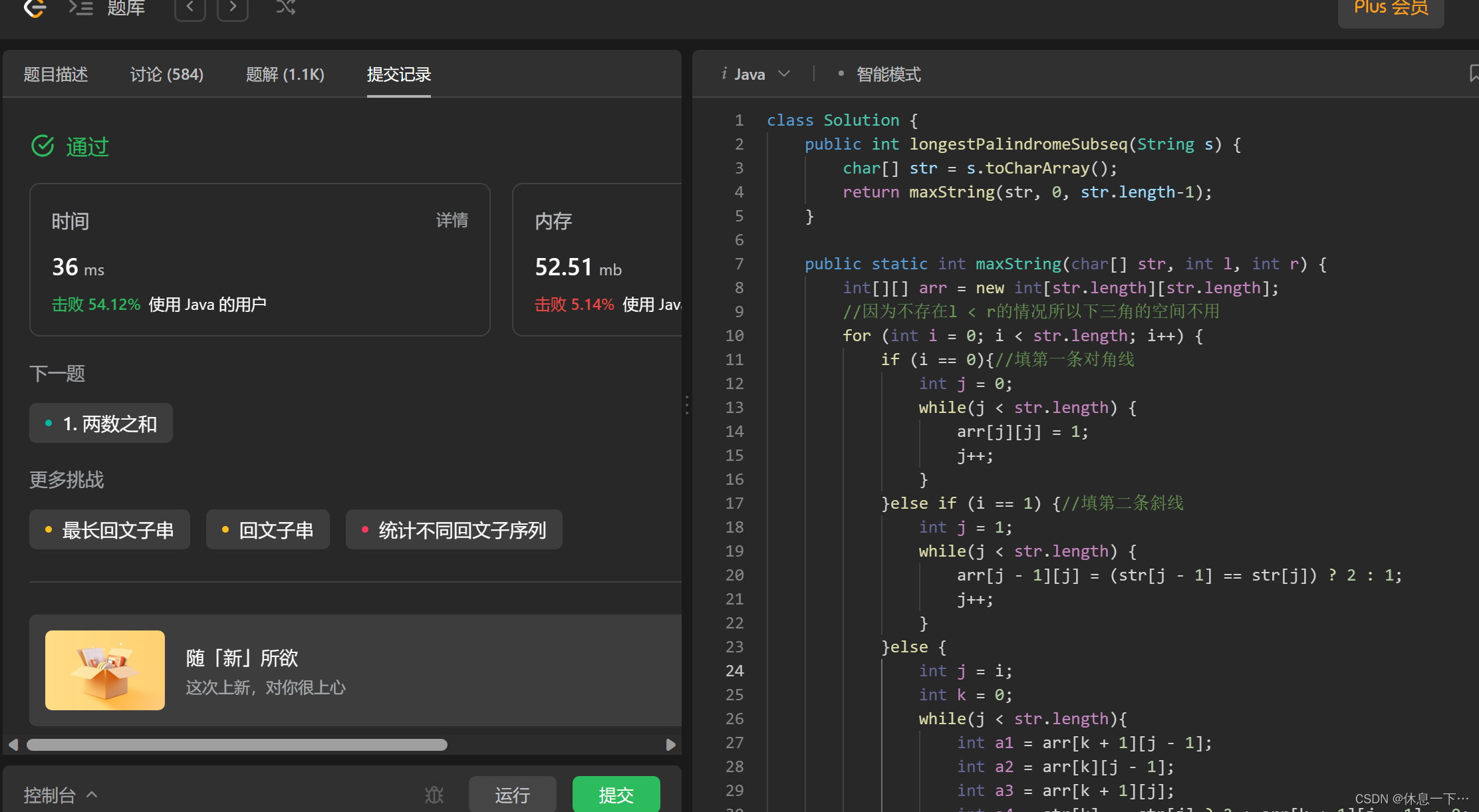The image size is (1479, 812).
Task: Go to next problem arrow
Action: pyautogui.click(x=233, y=9)
